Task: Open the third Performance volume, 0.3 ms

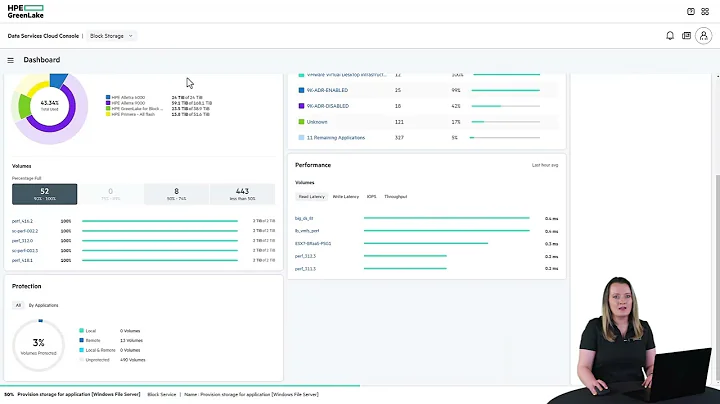Action: (313, 244)
